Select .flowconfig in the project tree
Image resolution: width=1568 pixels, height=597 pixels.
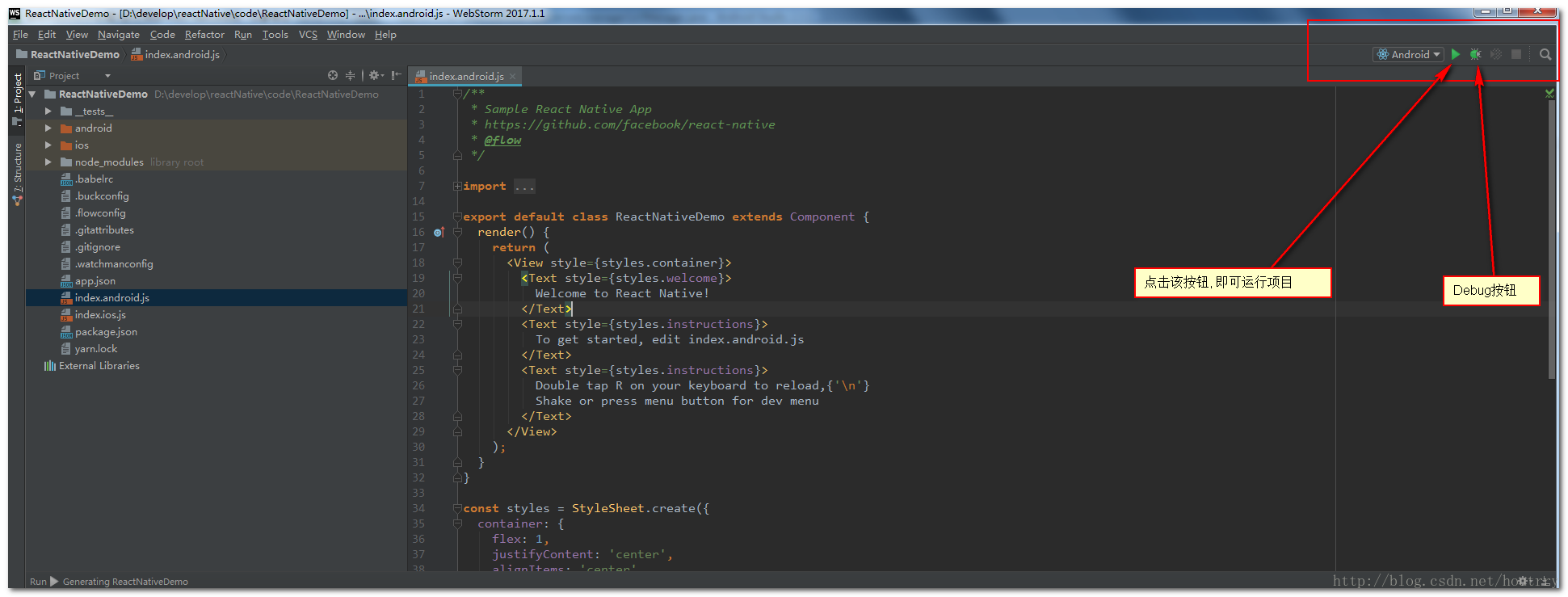pyautogui.click(x=100, y=212)
